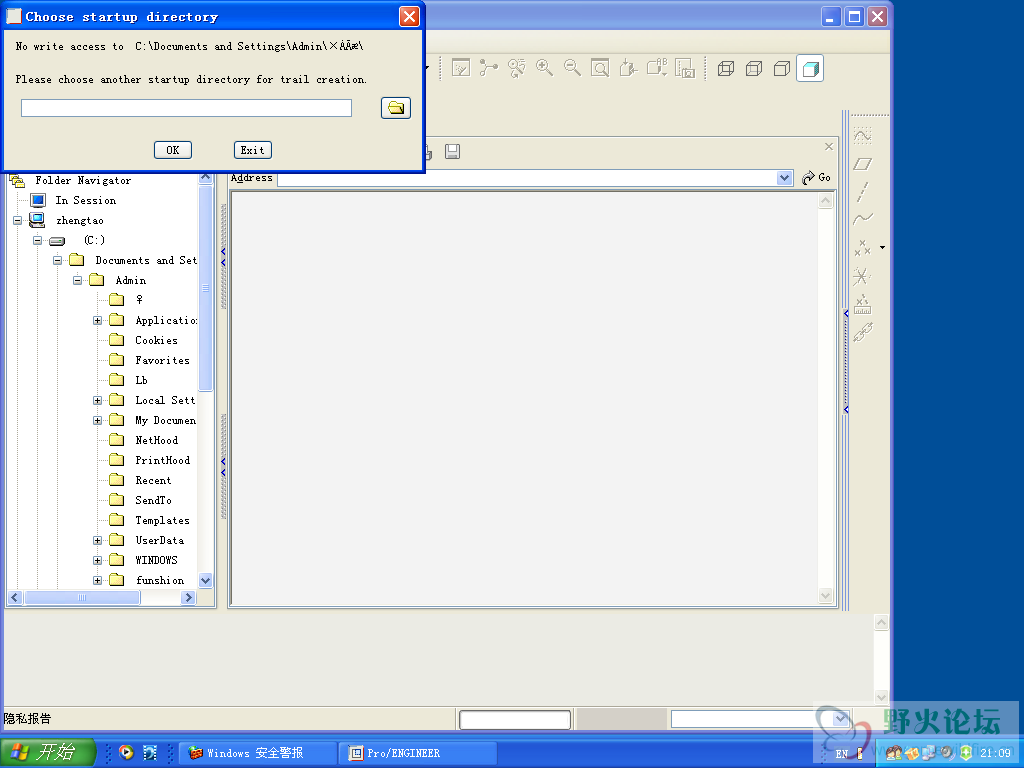This screenshot has height=768, width=1024.
Task: Click the status bar text input box
Action: (x=515, y=720)
